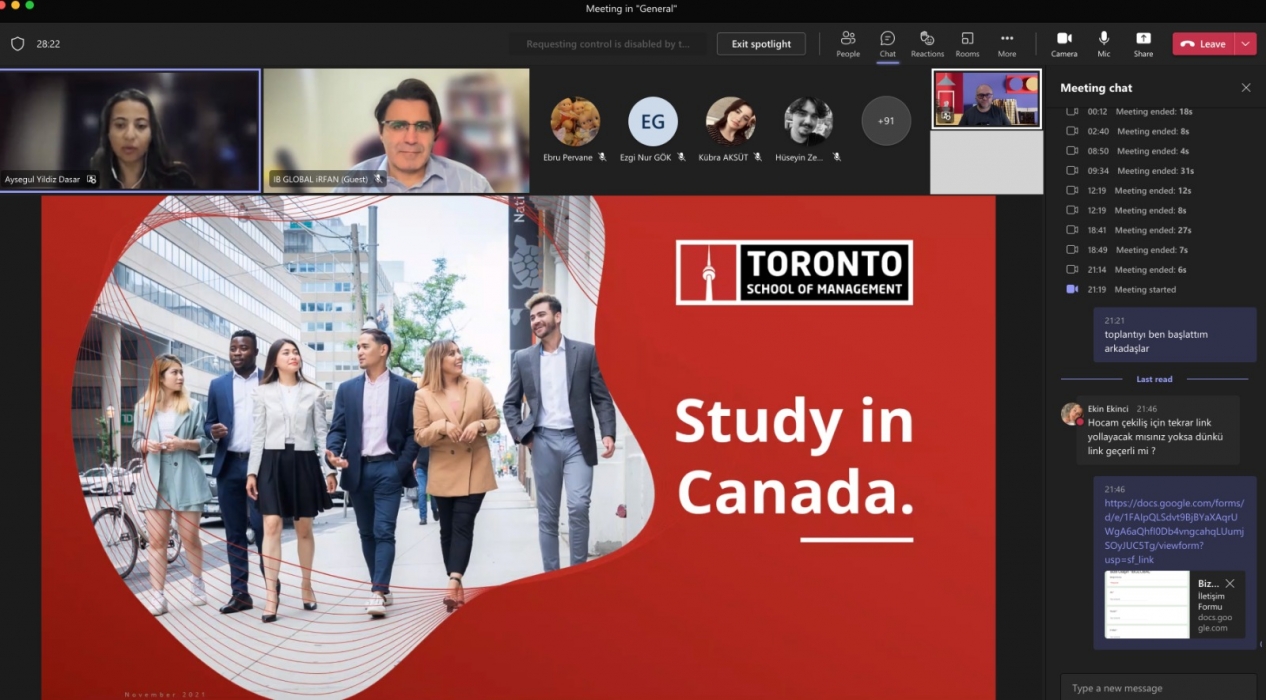
Task: Select Ezgi Nur GÖK avatar
Action: [653, 121]
